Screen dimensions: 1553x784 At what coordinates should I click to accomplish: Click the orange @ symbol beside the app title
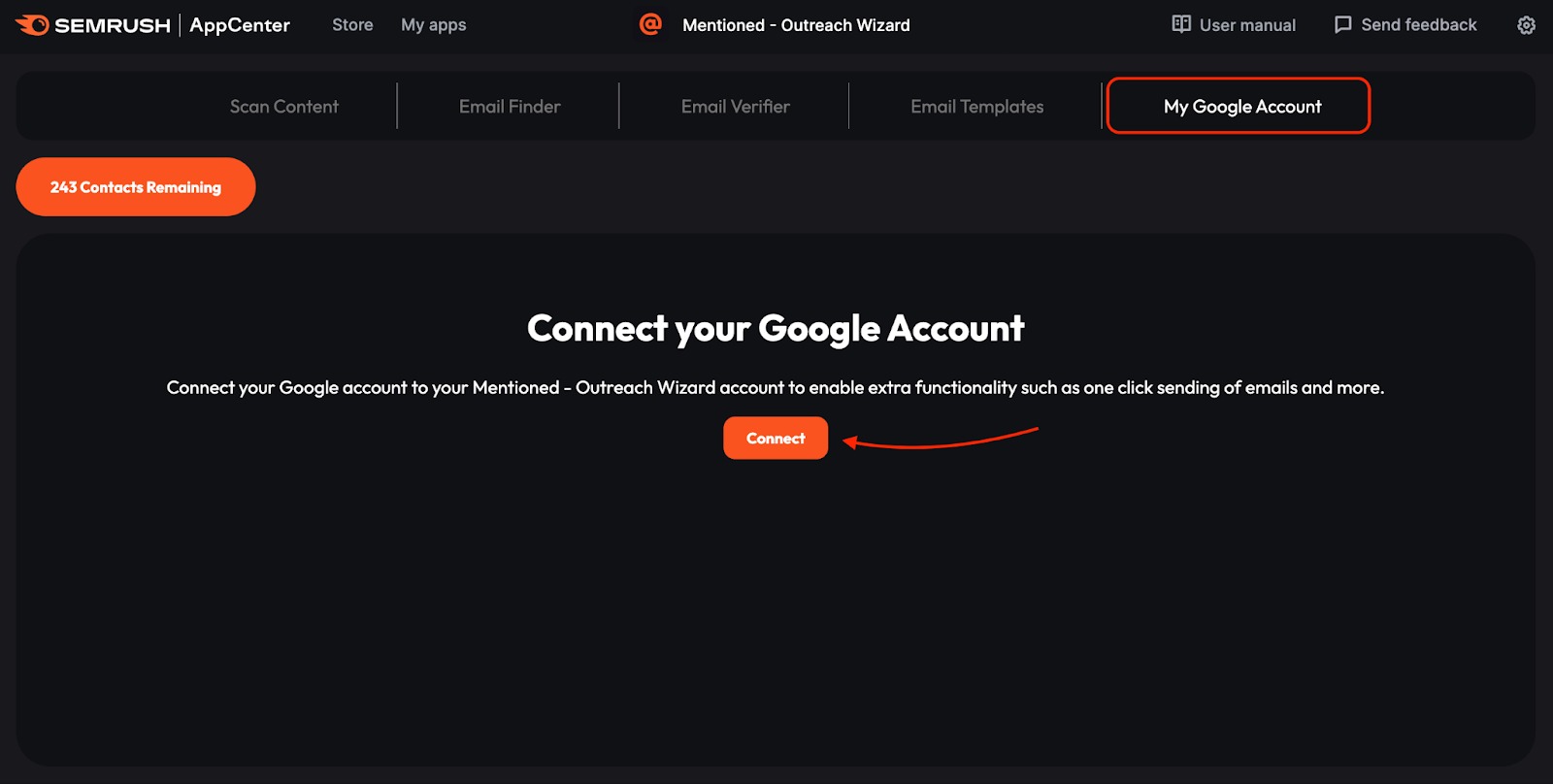[x=651, y=24]
